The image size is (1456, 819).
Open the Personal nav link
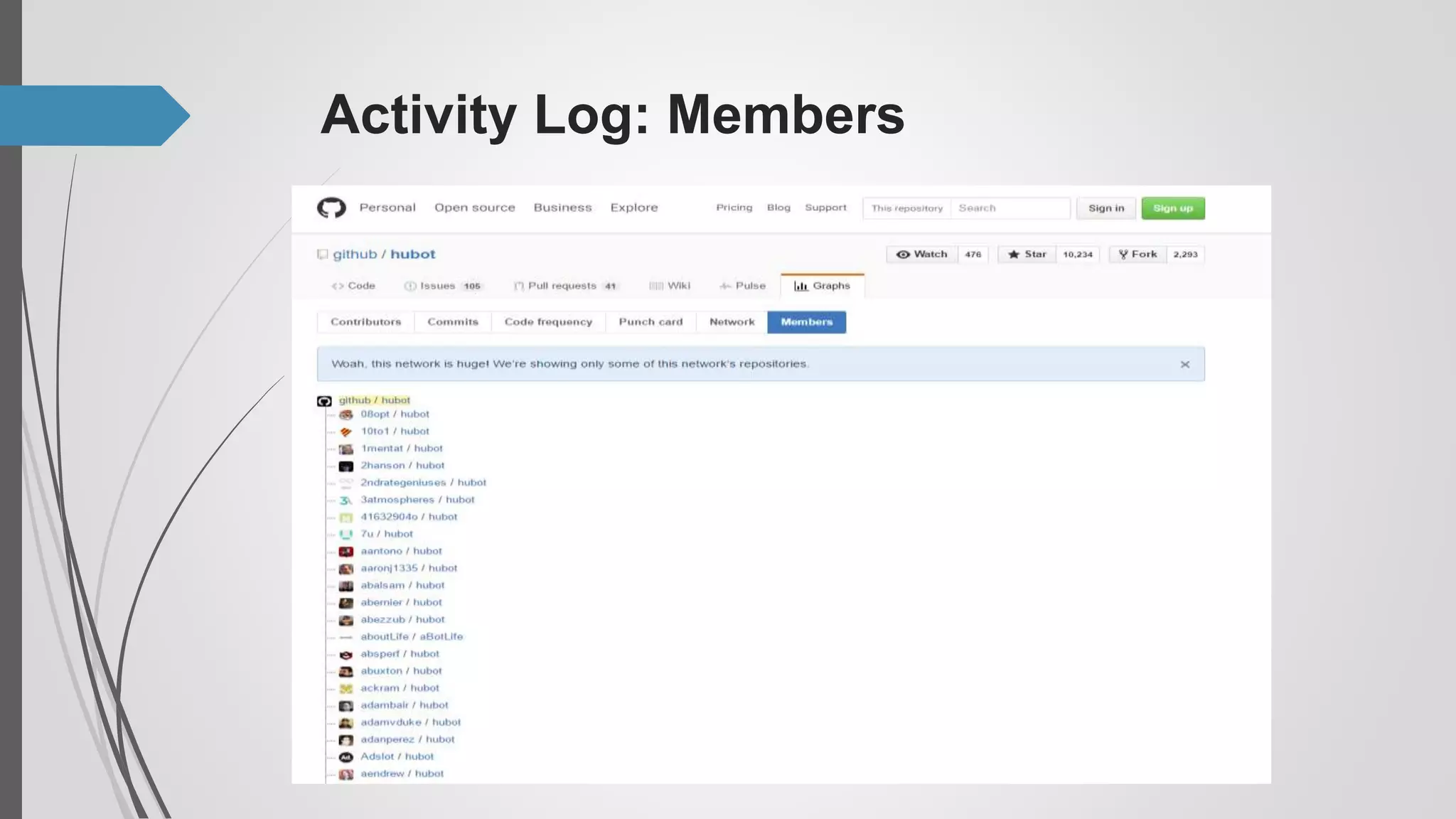[387, 208]
